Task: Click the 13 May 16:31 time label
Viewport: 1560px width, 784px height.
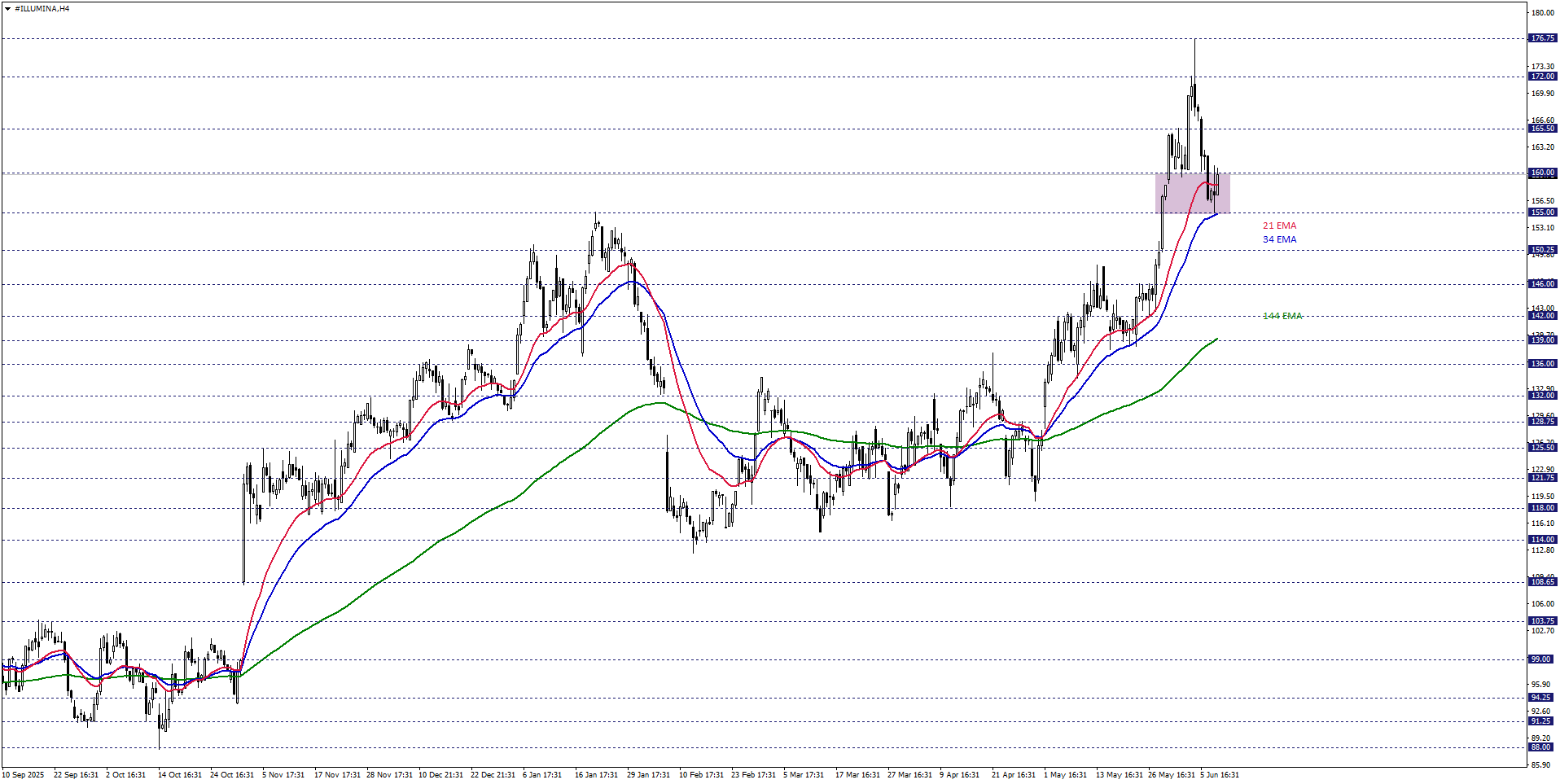Action: 1119,775
